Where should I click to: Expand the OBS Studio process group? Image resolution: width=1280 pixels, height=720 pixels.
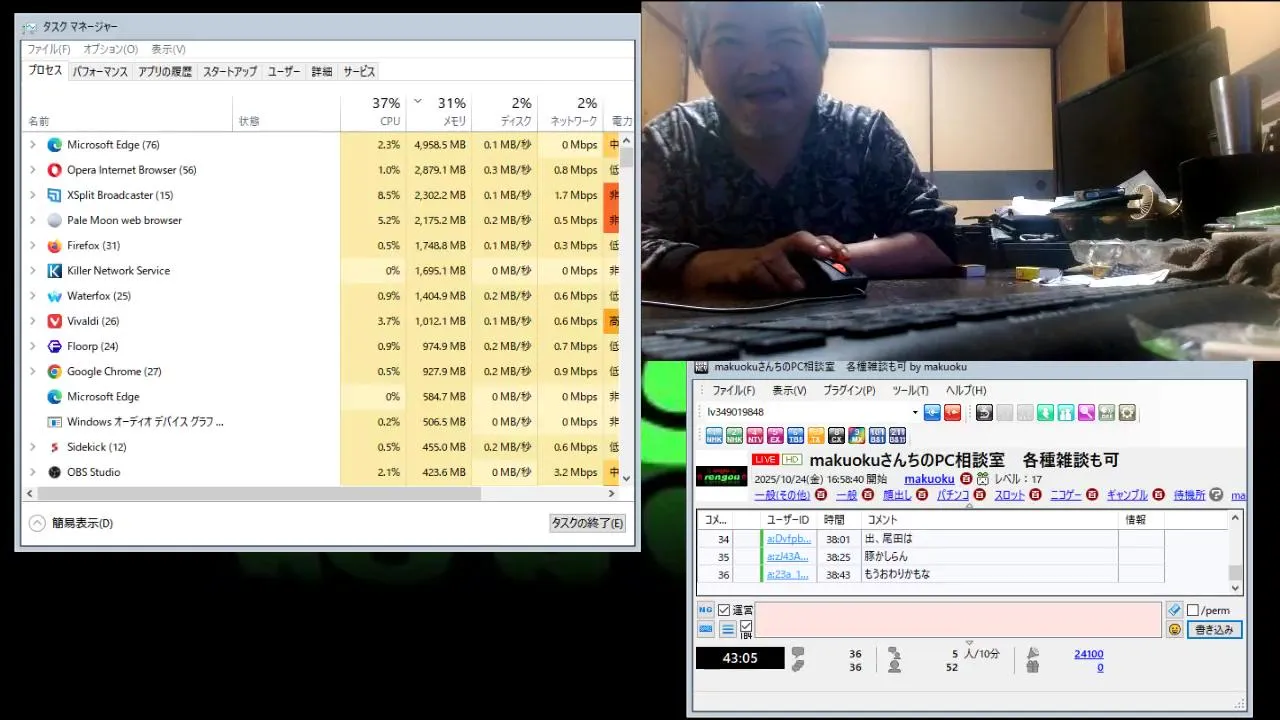33,472
